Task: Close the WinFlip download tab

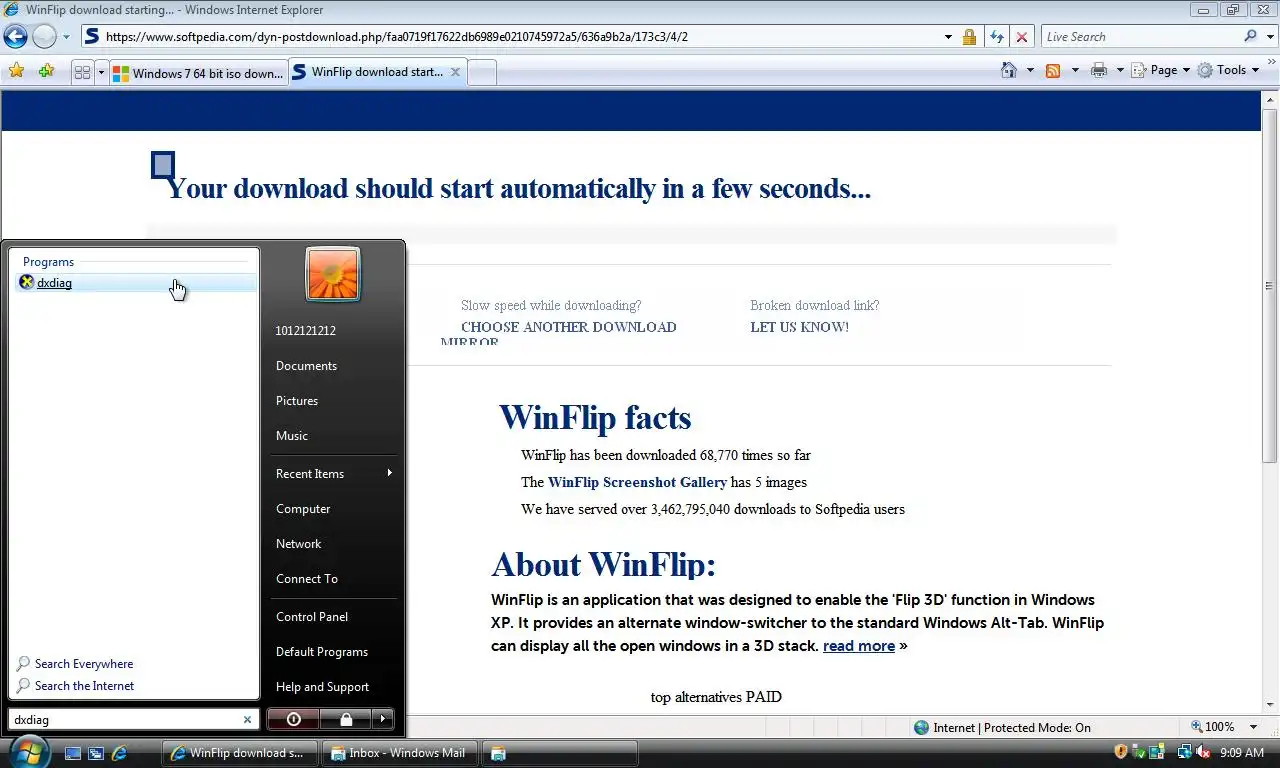Action: point(455,72)
